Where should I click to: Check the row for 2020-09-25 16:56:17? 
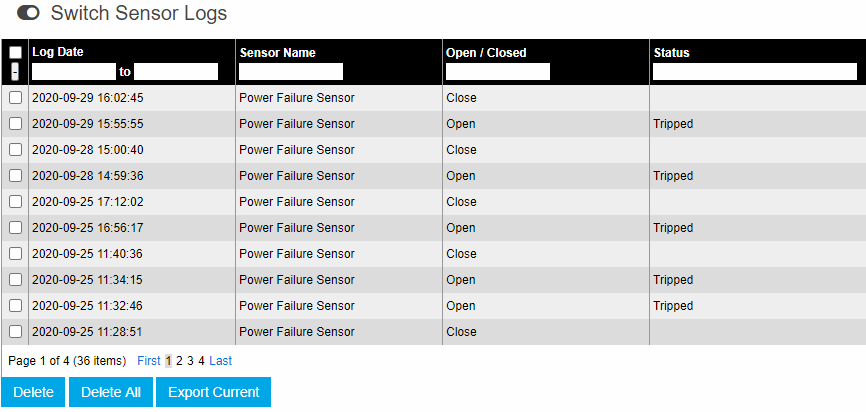pos(15,228)
